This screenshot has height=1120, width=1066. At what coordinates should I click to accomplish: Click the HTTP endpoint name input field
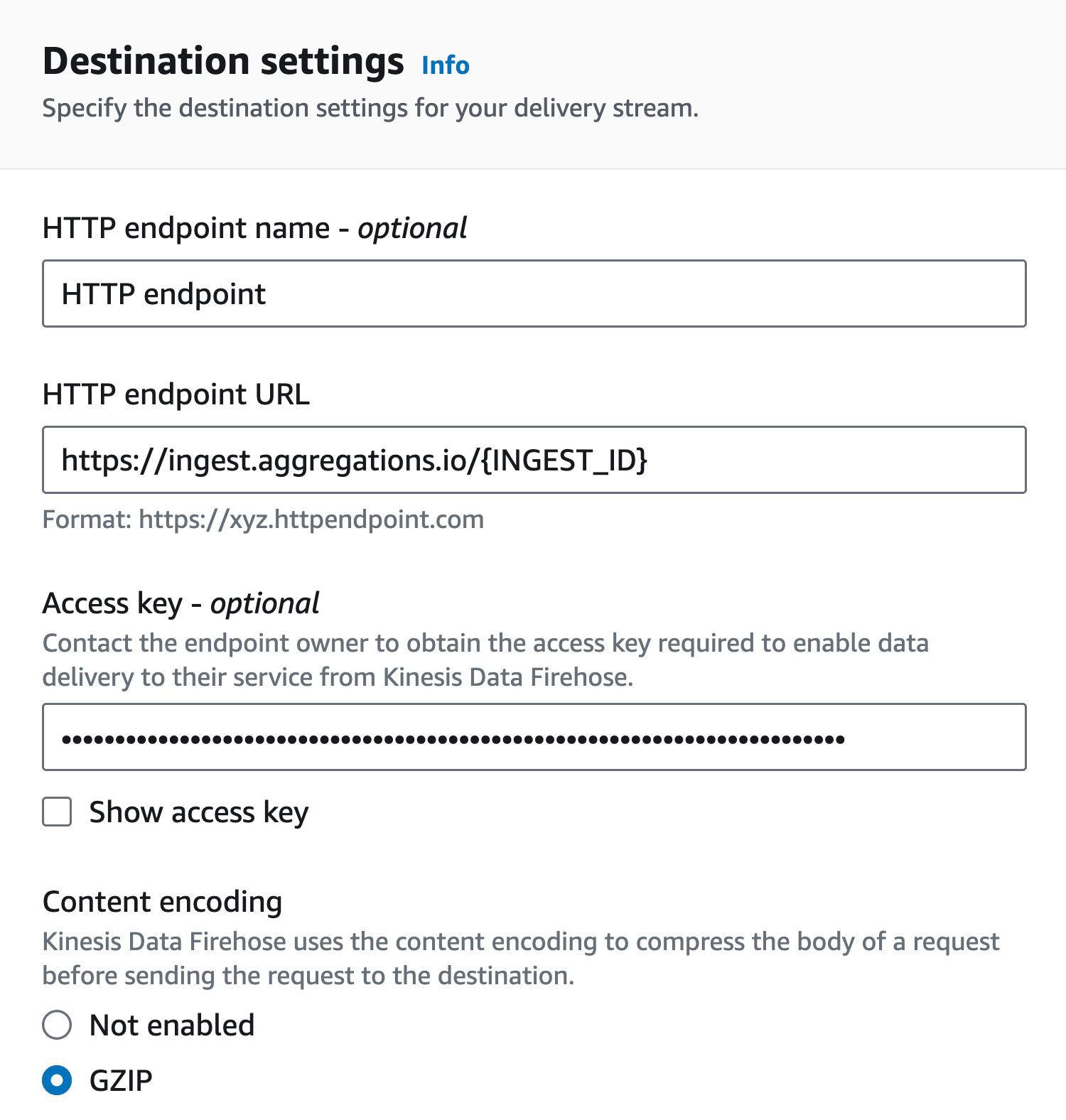(x=534, y=294)
